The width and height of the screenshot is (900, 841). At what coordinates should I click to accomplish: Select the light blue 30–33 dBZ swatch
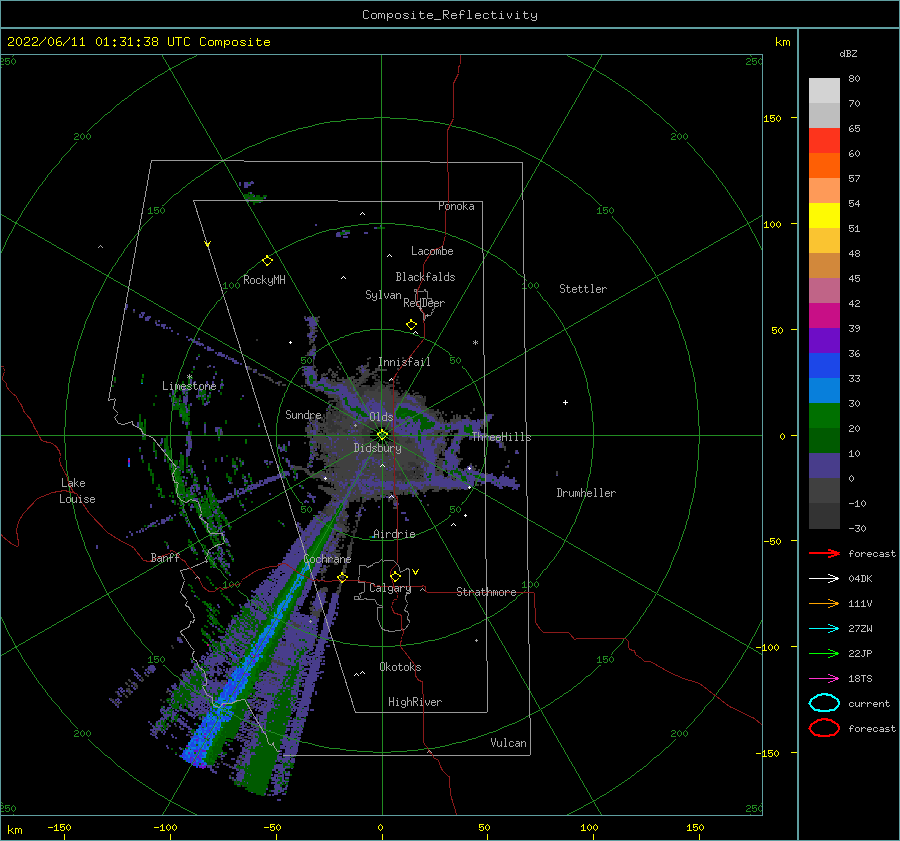[x=824, y=391]
